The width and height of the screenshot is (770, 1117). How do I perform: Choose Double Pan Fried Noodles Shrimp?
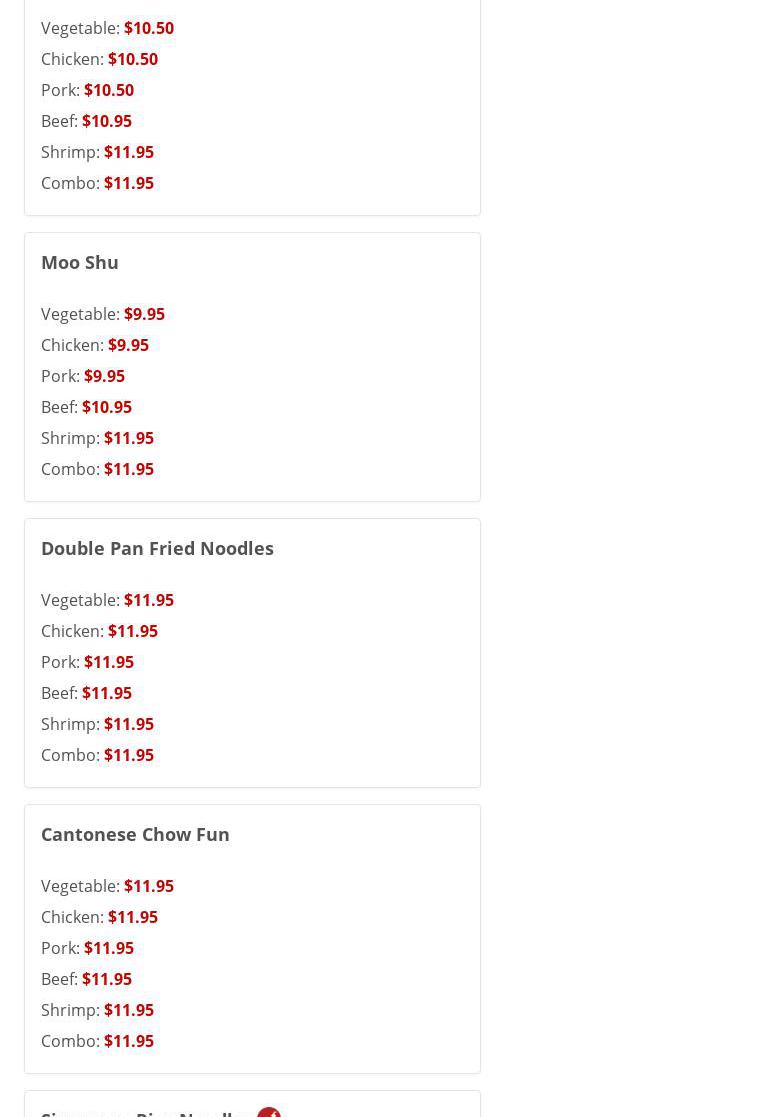pyautogui.click(x=97, y=724)
